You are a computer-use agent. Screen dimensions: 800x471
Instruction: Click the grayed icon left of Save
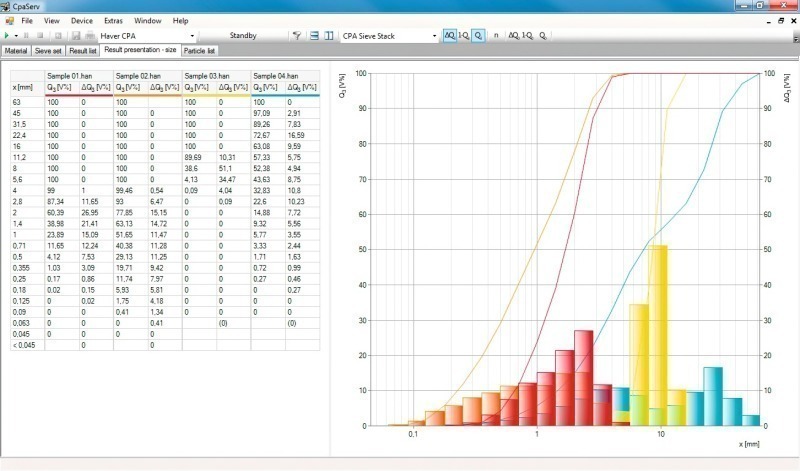(58, 36)
